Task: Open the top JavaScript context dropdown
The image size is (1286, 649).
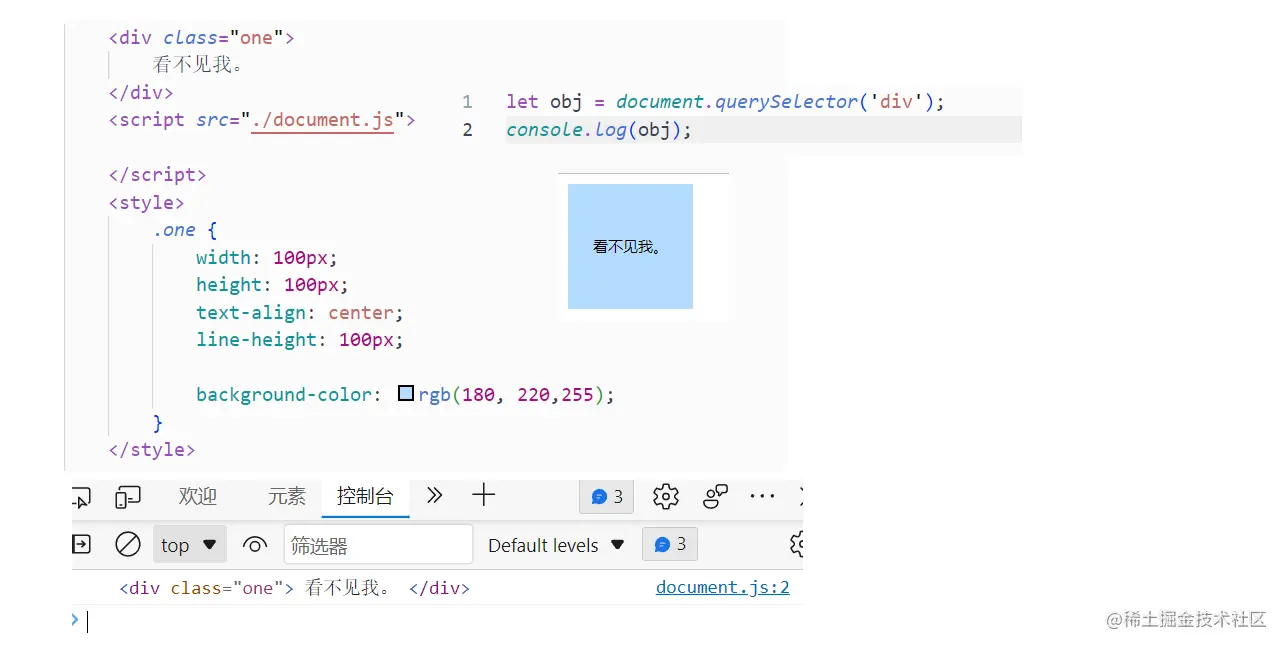Action: (189, 545)
